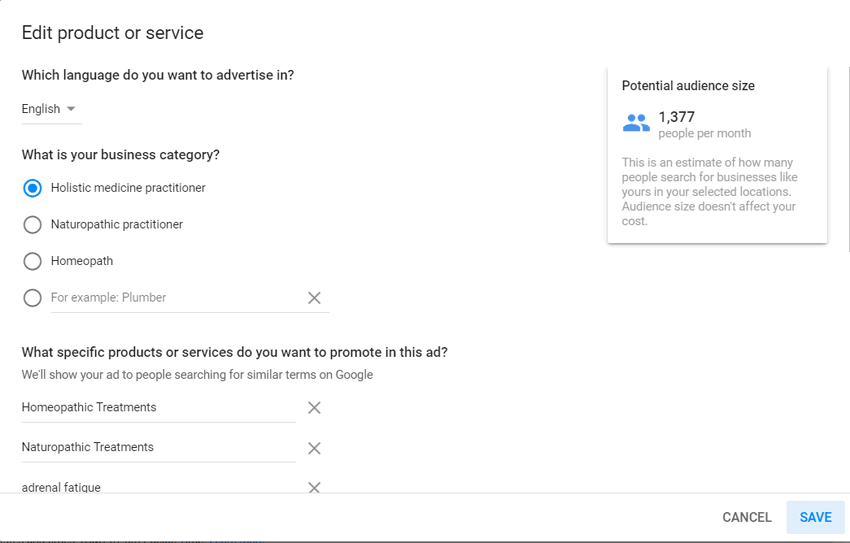Select Holistic medicine practitioner radio button
This screenshot has height=543, width=850.
click(x=33, y=188)
